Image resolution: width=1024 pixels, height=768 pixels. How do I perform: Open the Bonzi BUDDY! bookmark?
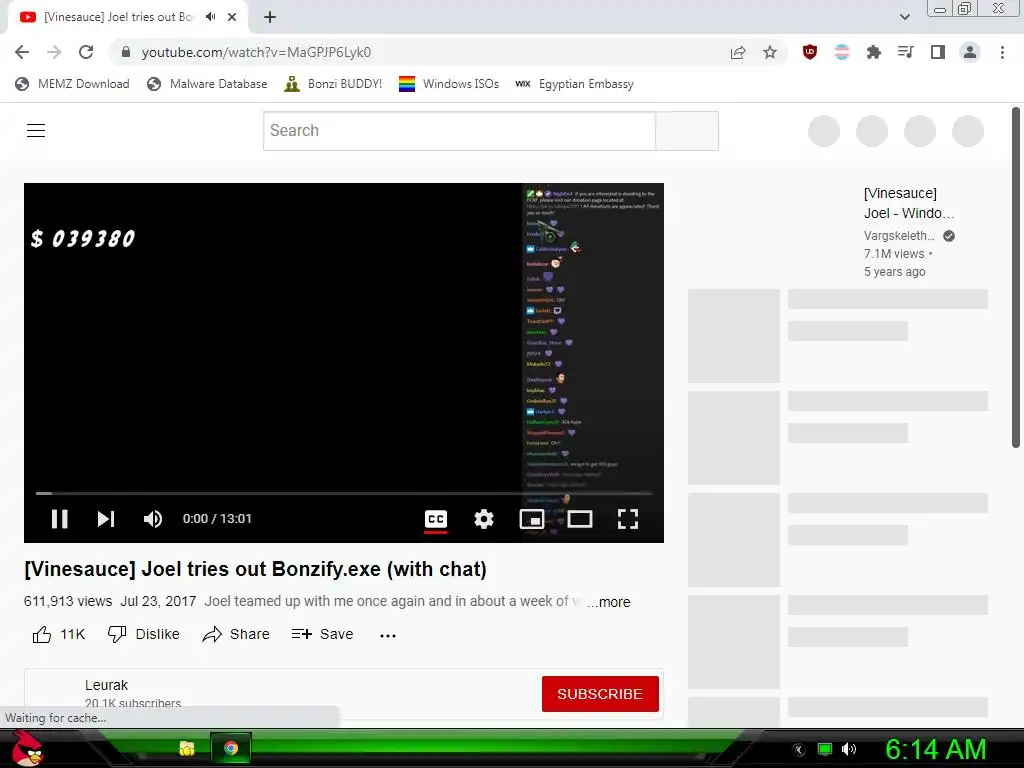click(x=334, y=84)
